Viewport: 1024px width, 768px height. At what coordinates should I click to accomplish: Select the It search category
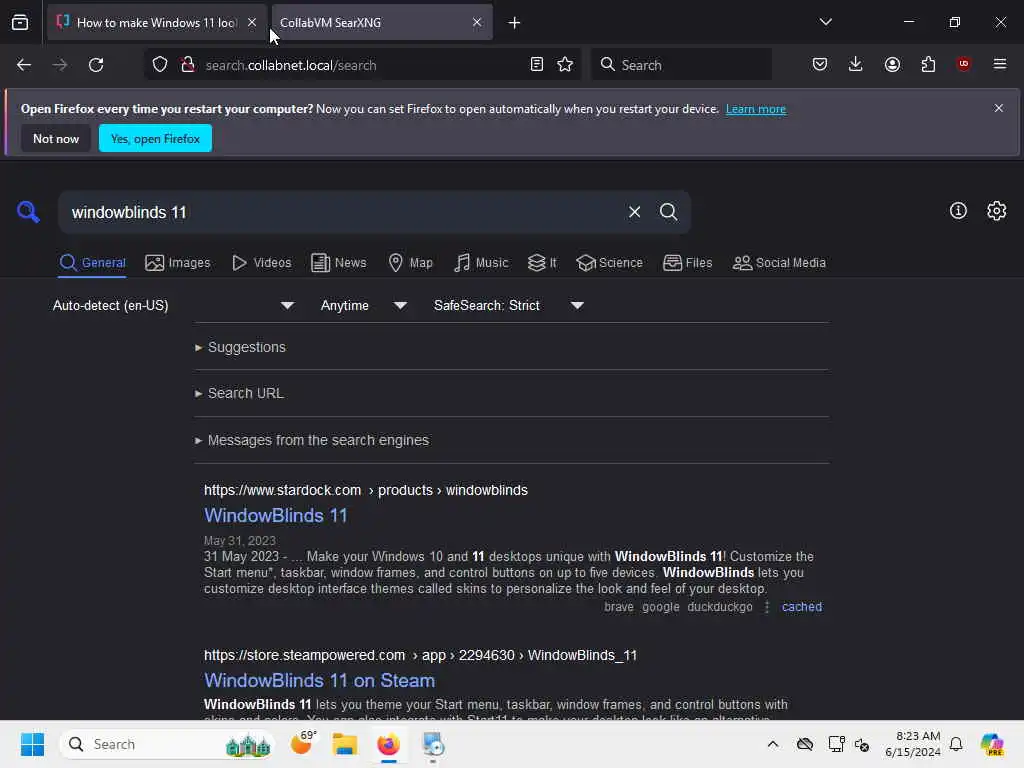pyautogui.click(x=542, y=263)
